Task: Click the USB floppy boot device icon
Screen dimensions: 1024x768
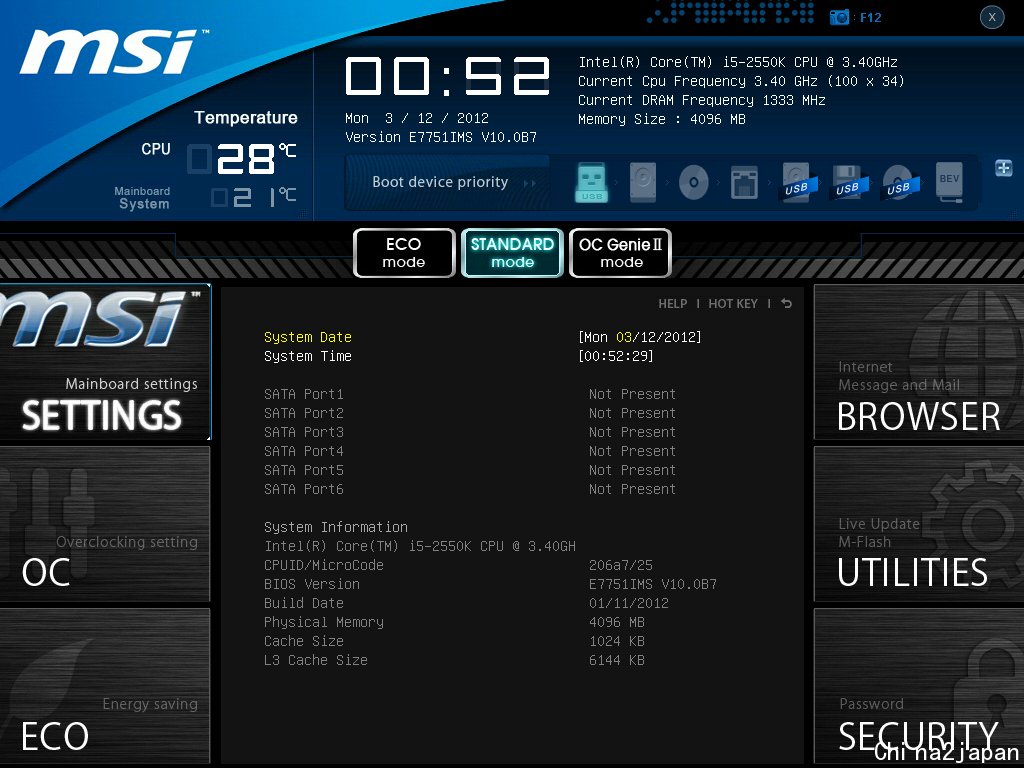Action: click(847, 182)
